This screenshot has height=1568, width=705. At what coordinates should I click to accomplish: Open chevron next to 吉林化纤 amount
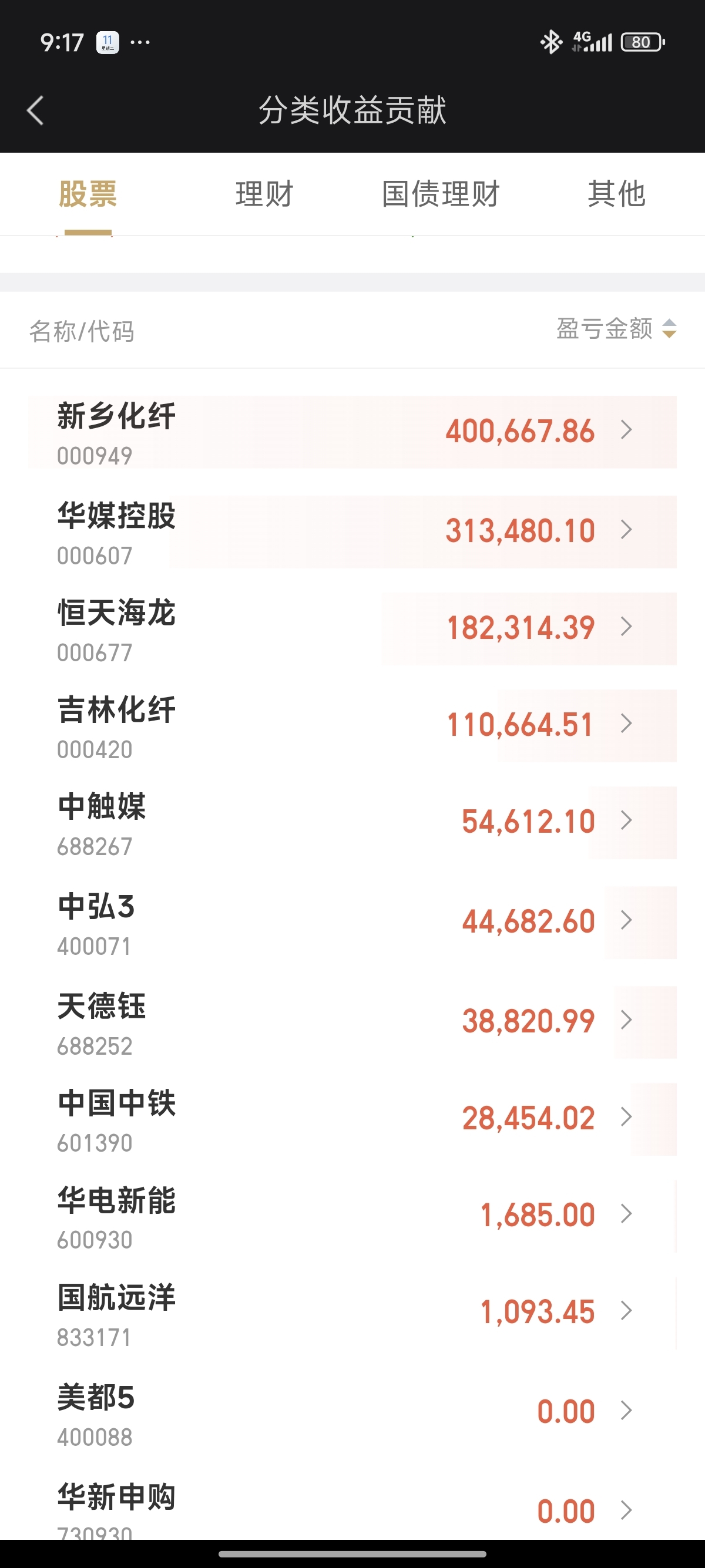tap(626, 724)
